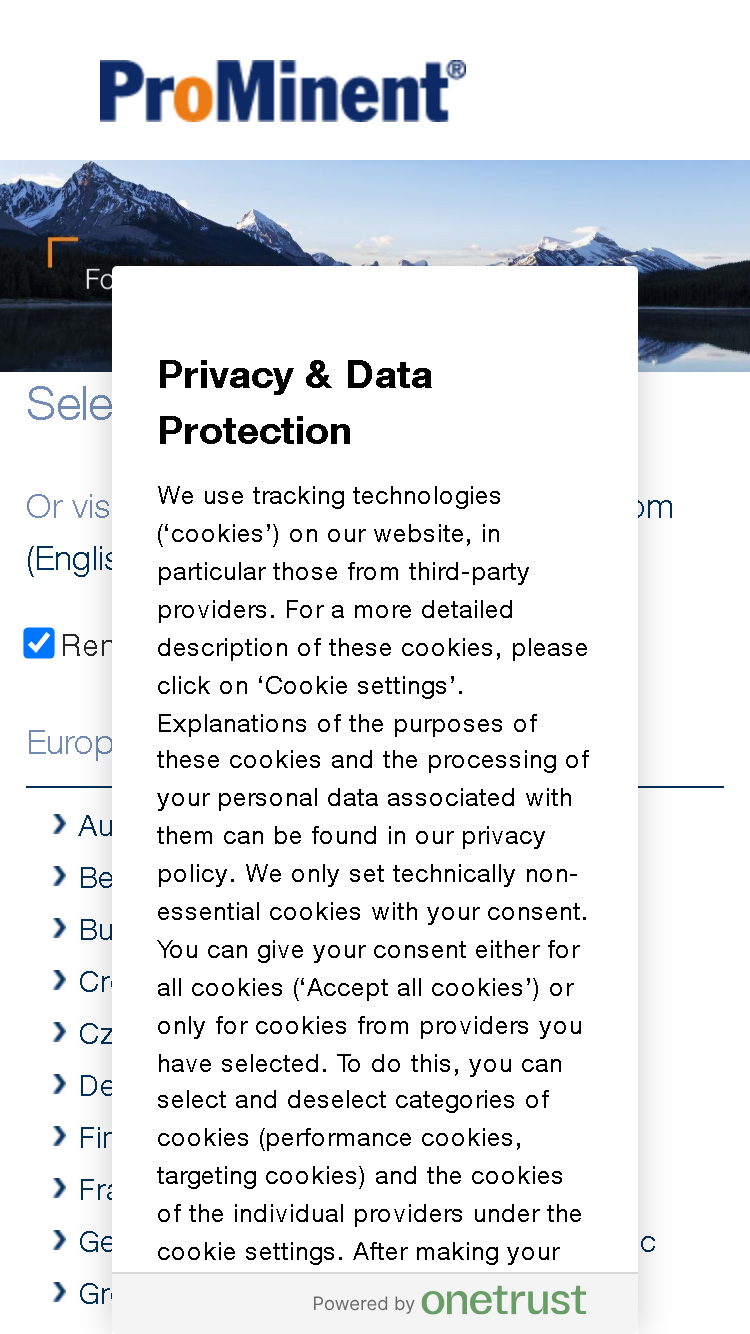Select the 'Europ' region heading
The height and width of the screenshot is (1334, 750).
point(69,743)
